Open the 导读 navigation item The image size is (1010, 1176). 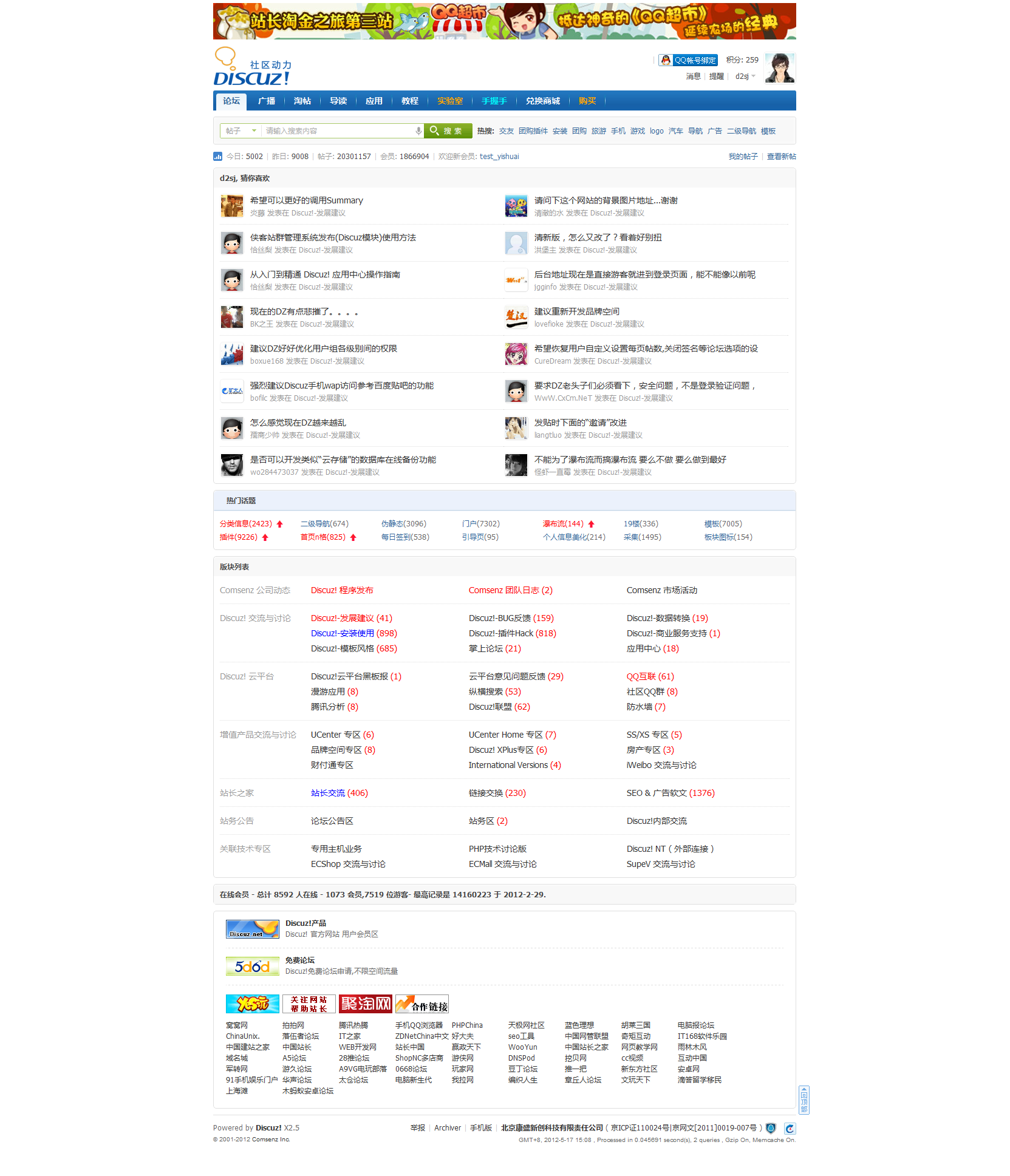pos(338,101)
